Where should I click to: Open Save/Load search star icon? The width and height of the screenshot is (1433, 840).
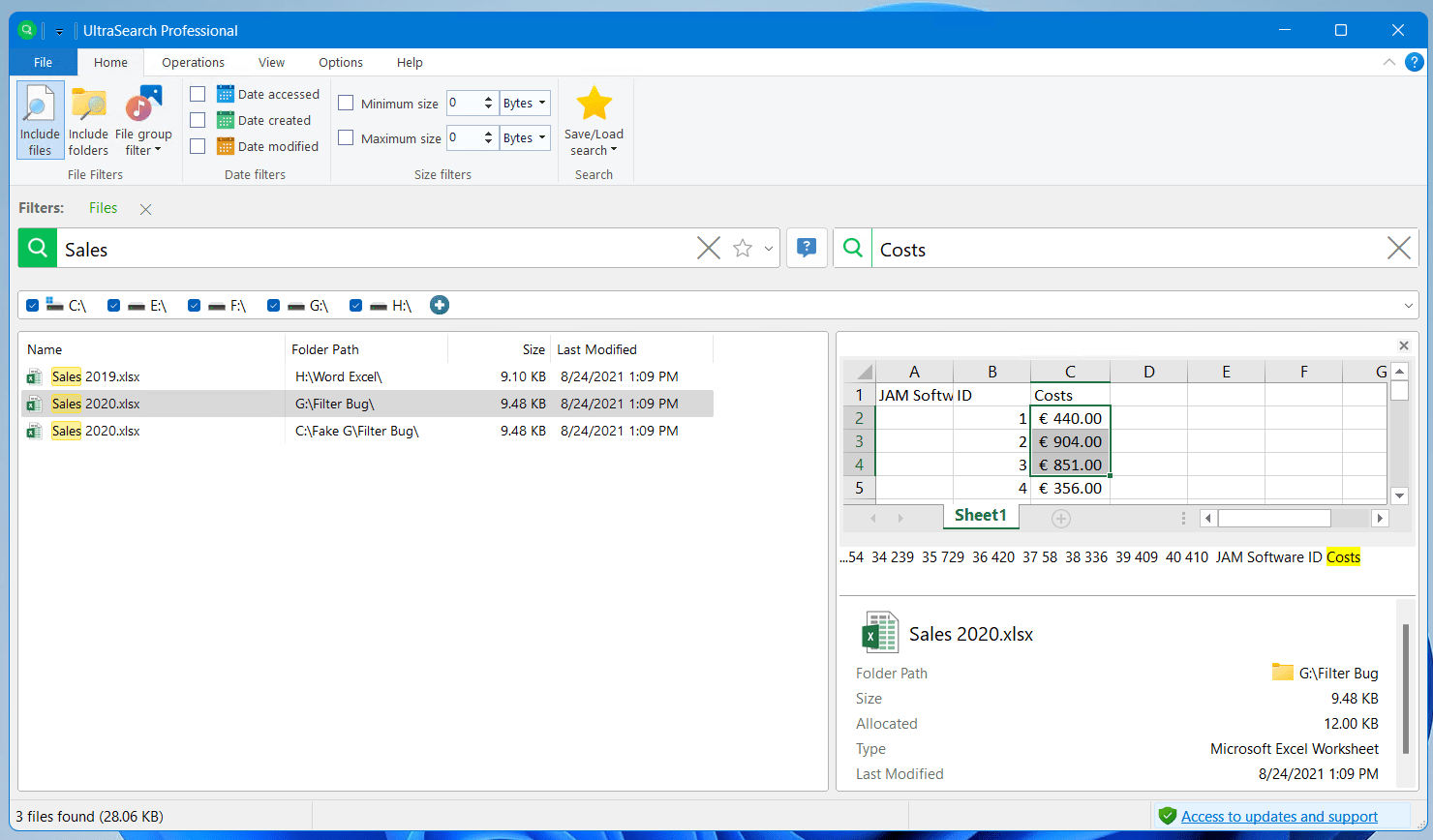(x=594, y=105)
